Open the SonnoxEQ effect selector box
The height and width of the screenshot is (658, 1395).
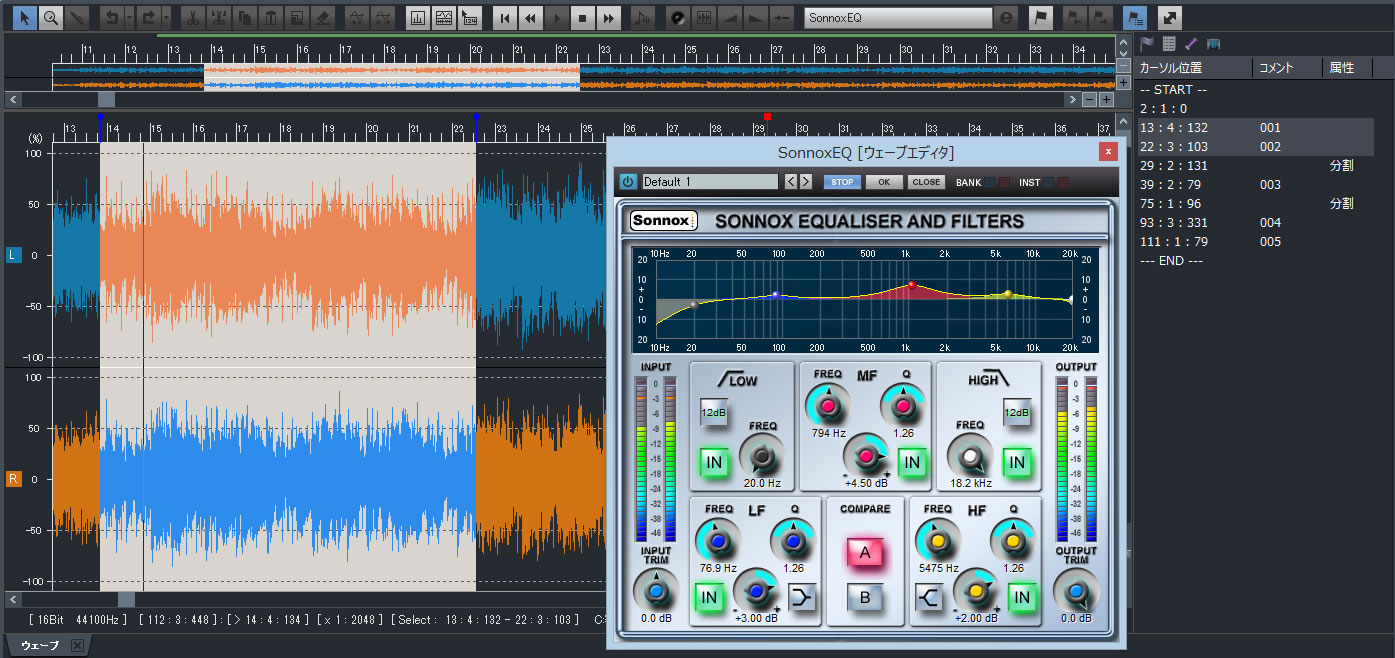[x=898, y=18]
